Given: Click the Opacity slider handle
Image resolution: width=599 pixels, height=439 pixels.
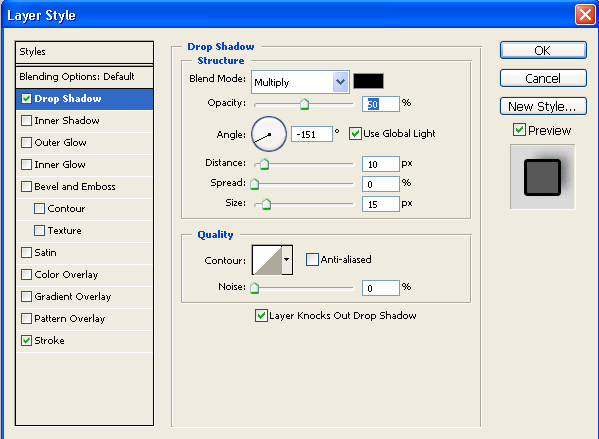Looking at the screenshot, I should pyautogui.click(x=304, y=104).
